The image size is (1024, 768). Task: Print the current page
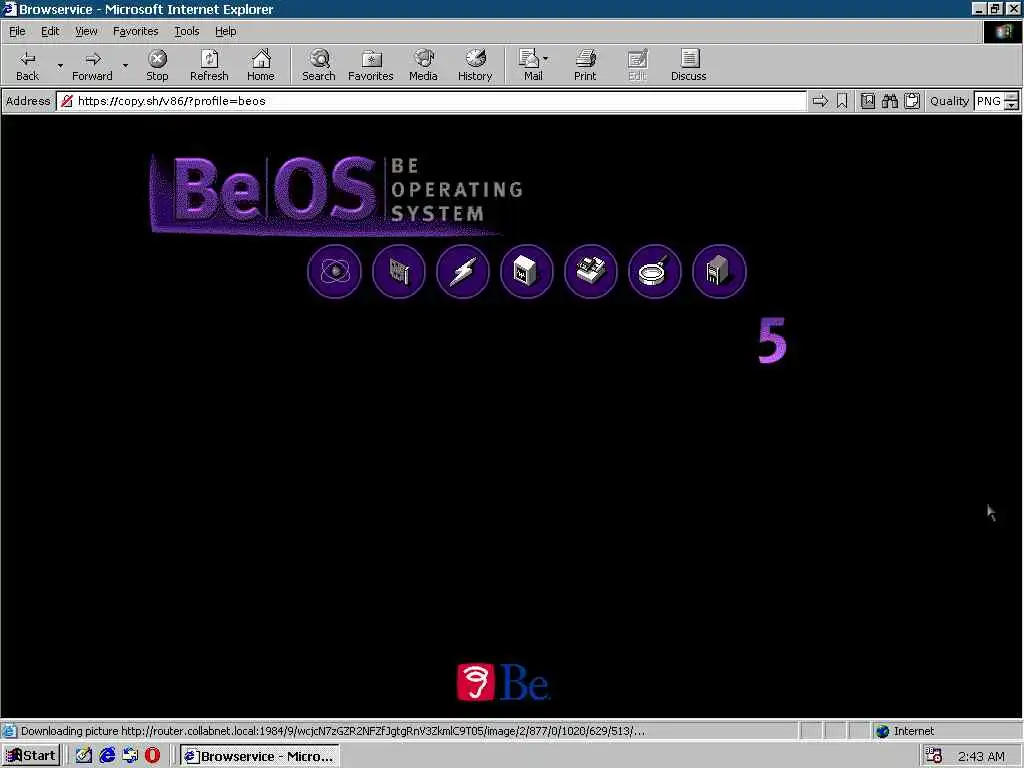(585, 65)
